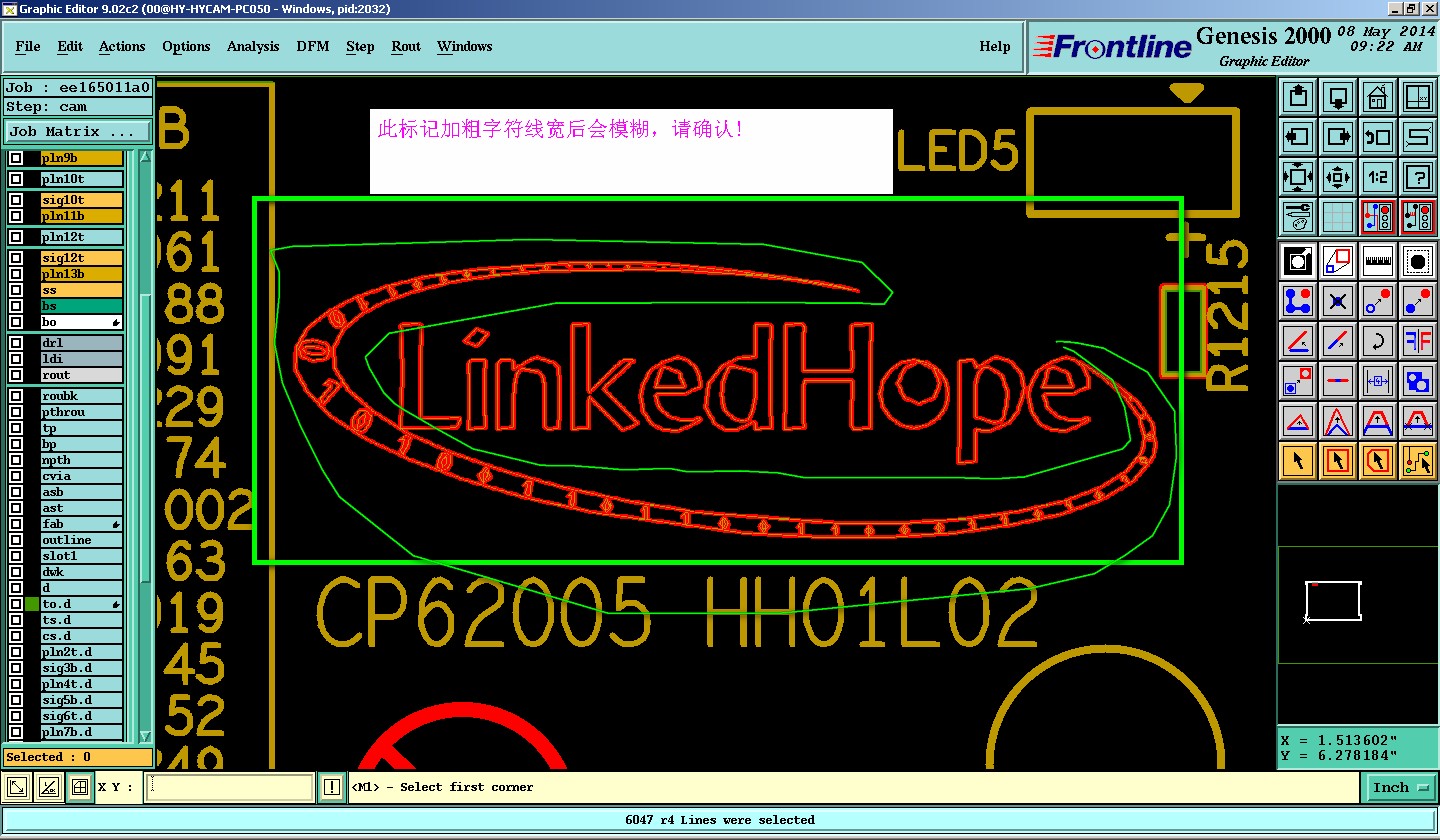This screenshot has width=1440, height=840.
Task: Click the question mark help icon
Action: [x=1418, y=177]
